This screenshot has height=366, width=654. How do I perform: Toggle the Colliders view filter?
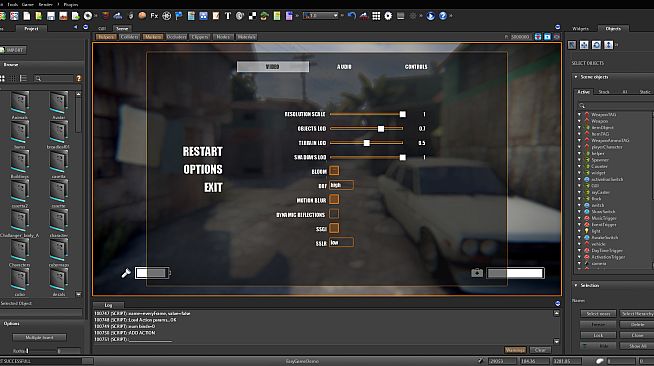coord(129,37)
